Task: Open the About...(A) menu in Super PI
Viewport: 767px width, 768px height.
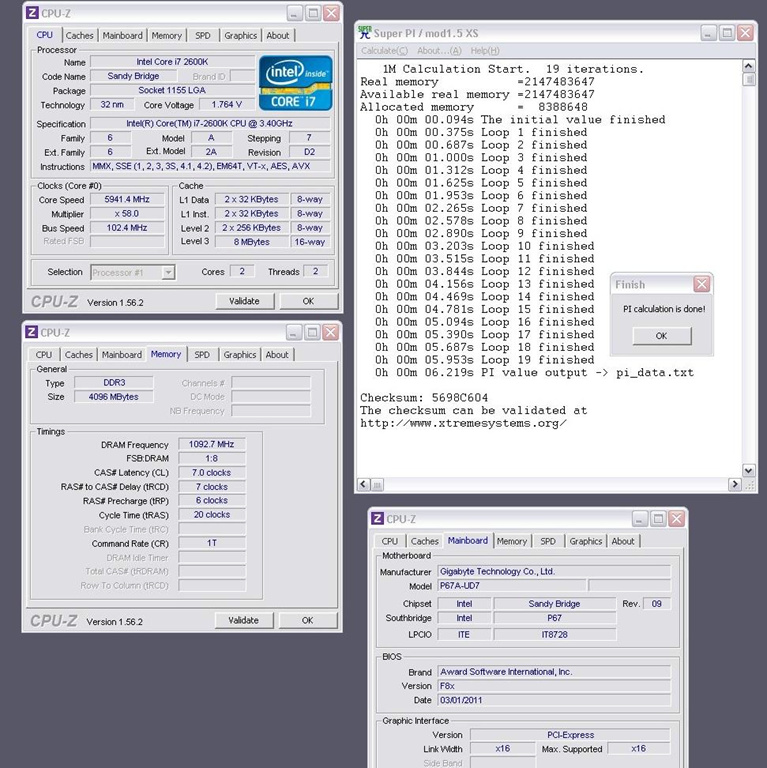Action: click(439, 50)
